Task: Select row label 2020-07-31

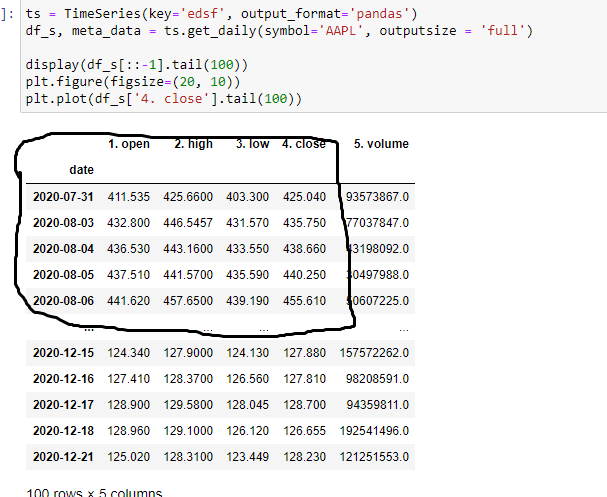Action: point(63,197)
